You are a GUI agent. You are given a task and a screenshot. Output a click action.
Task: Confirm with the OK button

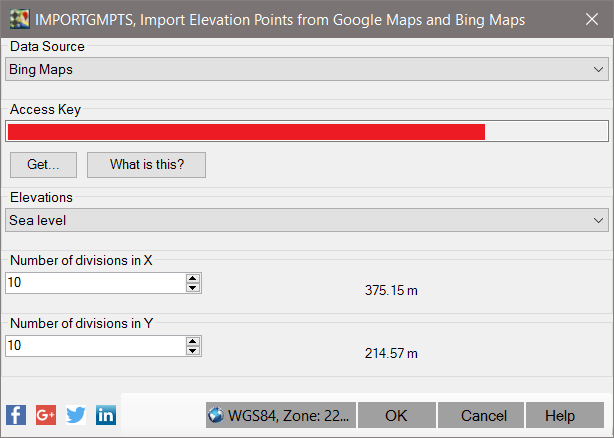click(396, 415)
